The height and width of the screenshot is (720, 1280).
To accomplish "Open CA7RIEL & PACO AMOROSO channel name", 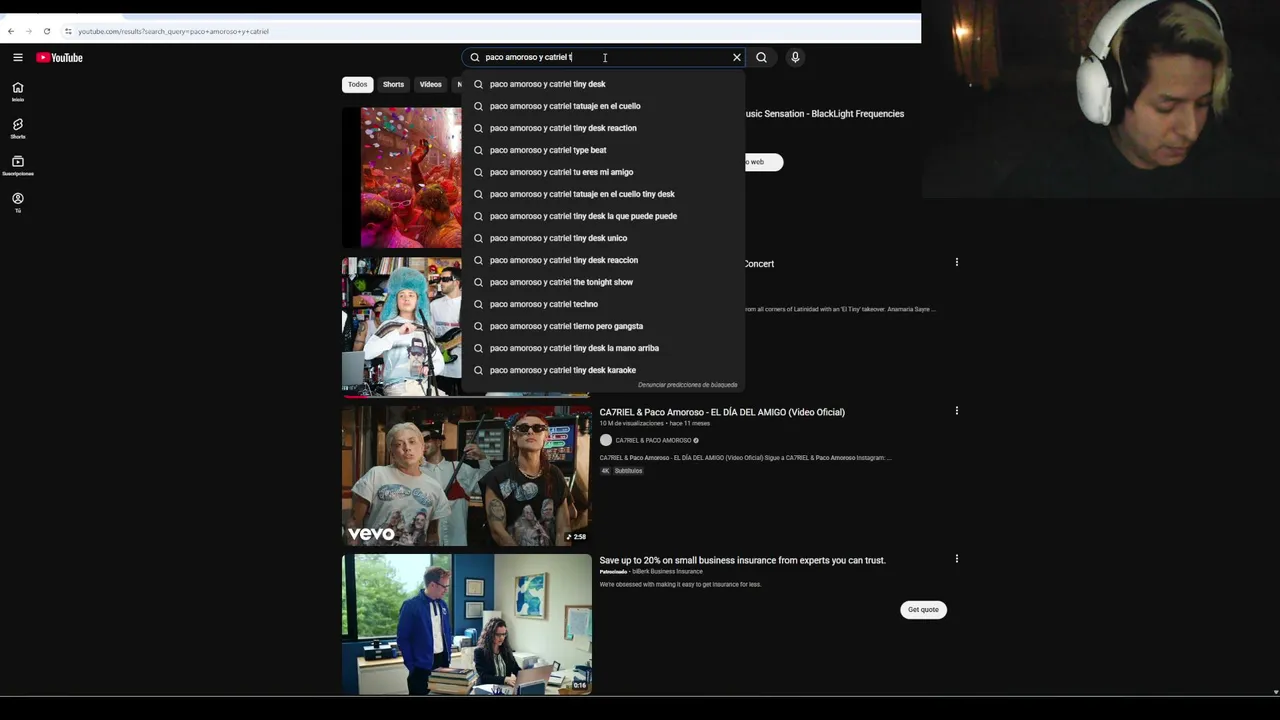I will click(x=653, y=440).
